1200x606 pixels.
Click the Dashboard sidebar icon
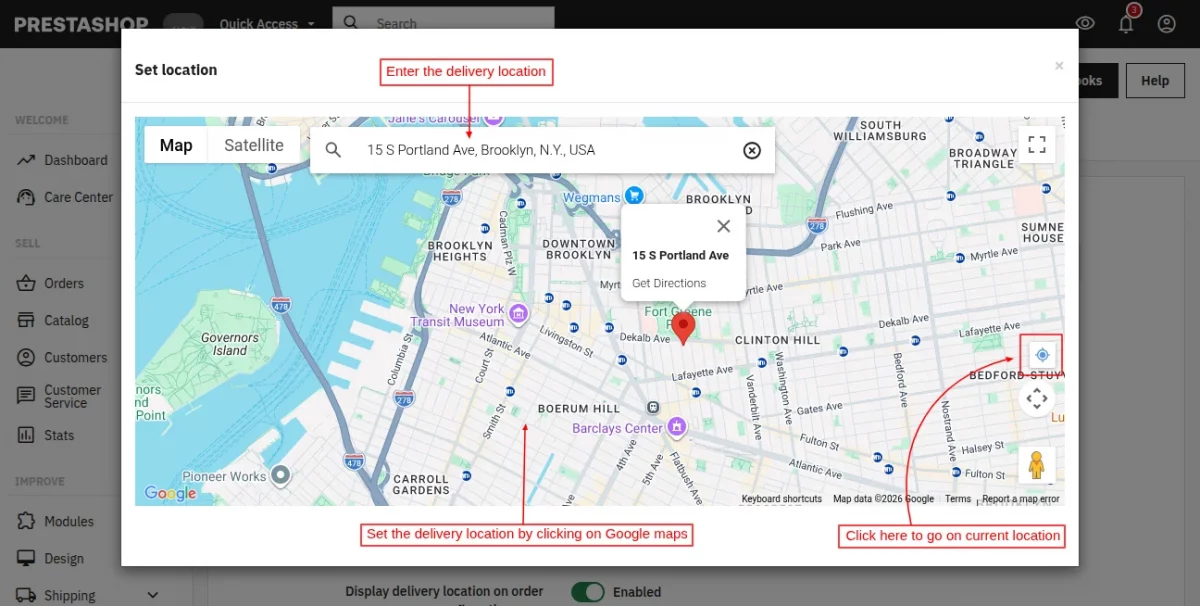[x=26, y=160]
